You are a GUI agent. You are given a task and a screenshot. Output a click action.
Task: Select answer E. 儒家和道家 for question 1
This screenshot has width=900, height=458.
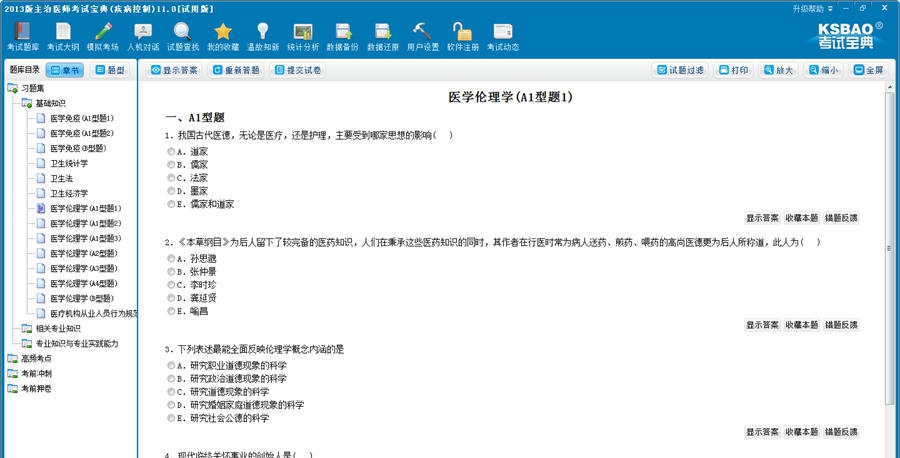[170, 204]
